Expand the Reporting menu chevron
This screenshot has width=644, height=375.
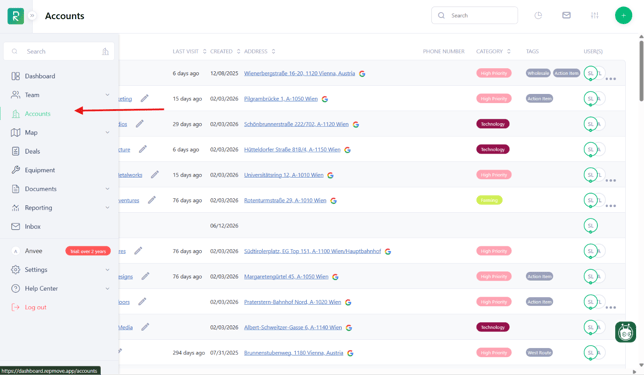[x=107, y=207]
